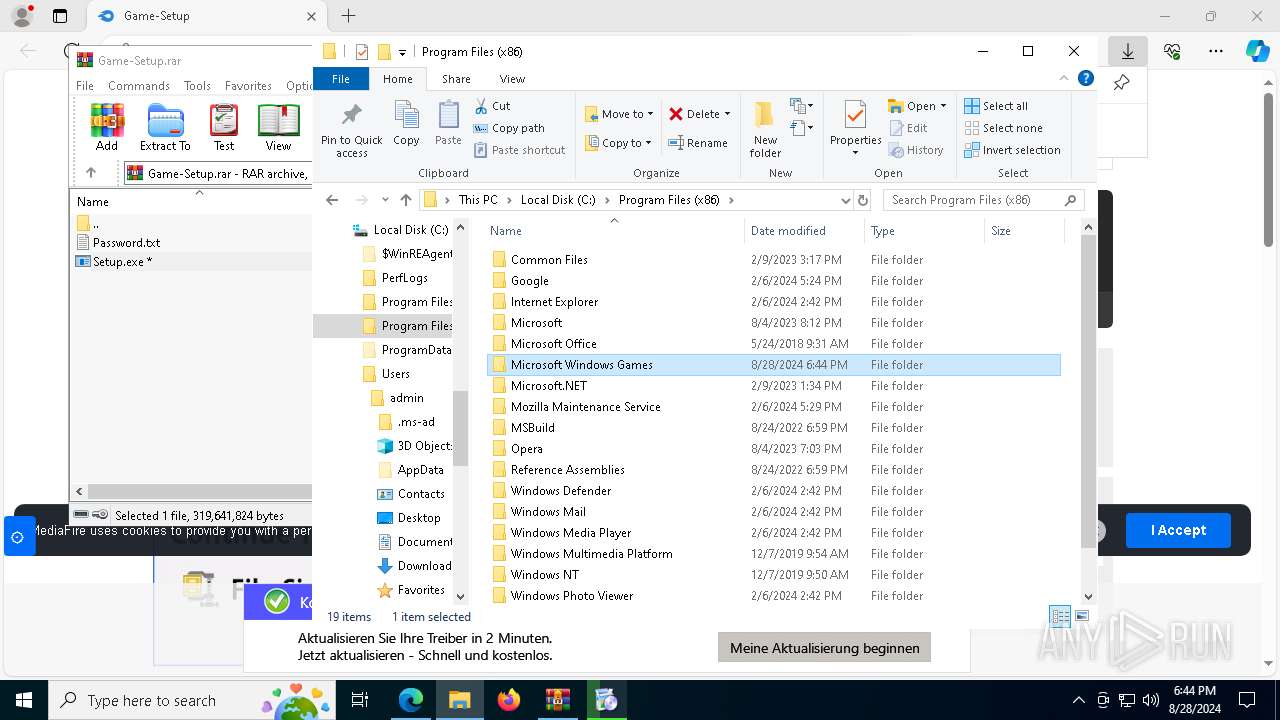The width and height of the screenshot is (1280, 720).
Task: Click Invert selection in ribbon
Action: pyautogui.click(x=1012, y=150)
